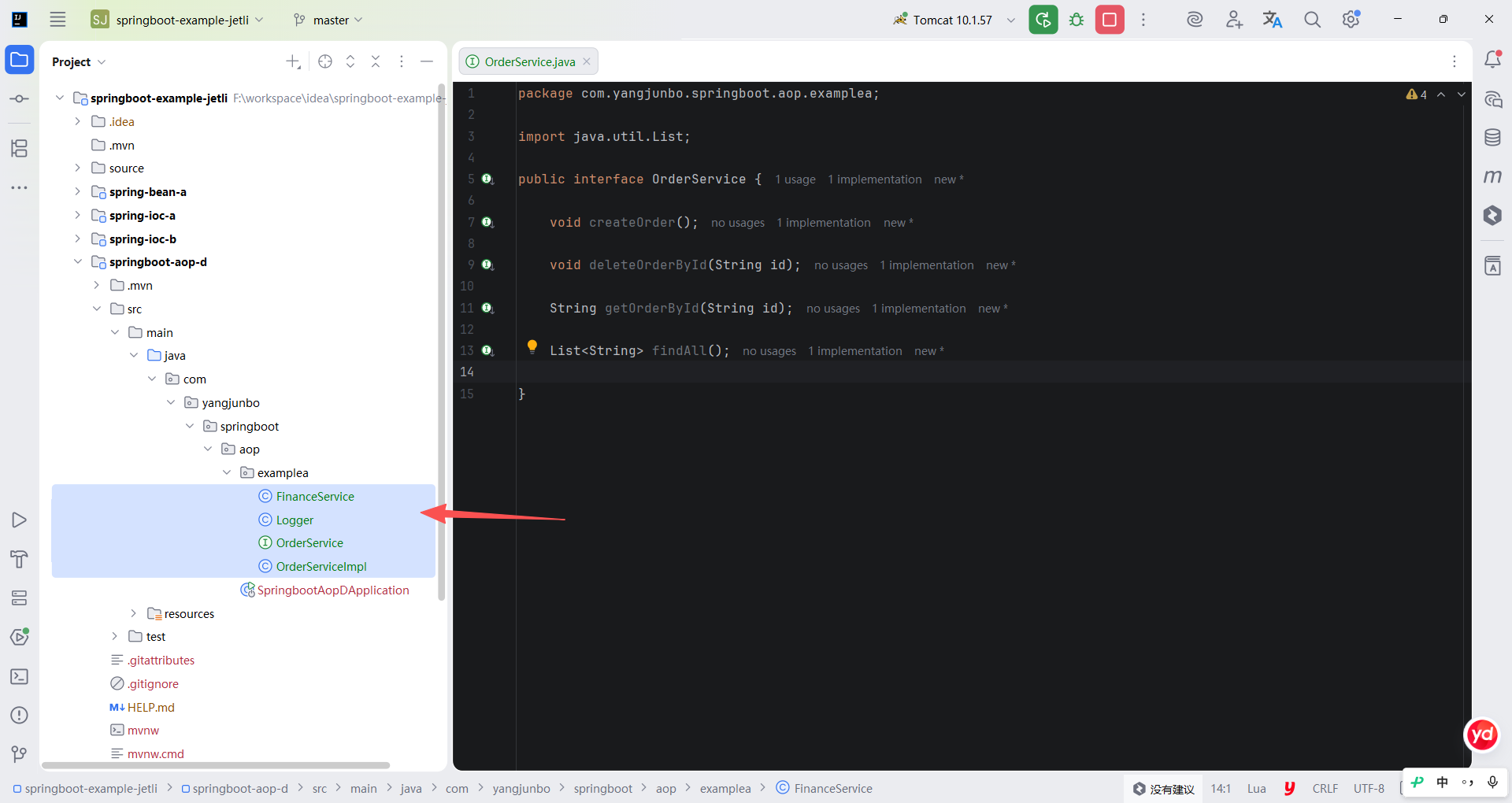1512x803 pixels.
Task: Expand the .idea folder
Action: (x=77, y=121)
